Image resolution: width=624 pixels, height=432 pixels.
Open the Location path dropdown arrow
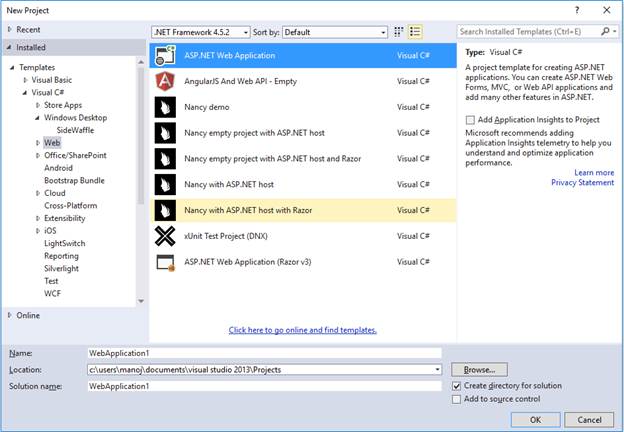pos(437,370)
